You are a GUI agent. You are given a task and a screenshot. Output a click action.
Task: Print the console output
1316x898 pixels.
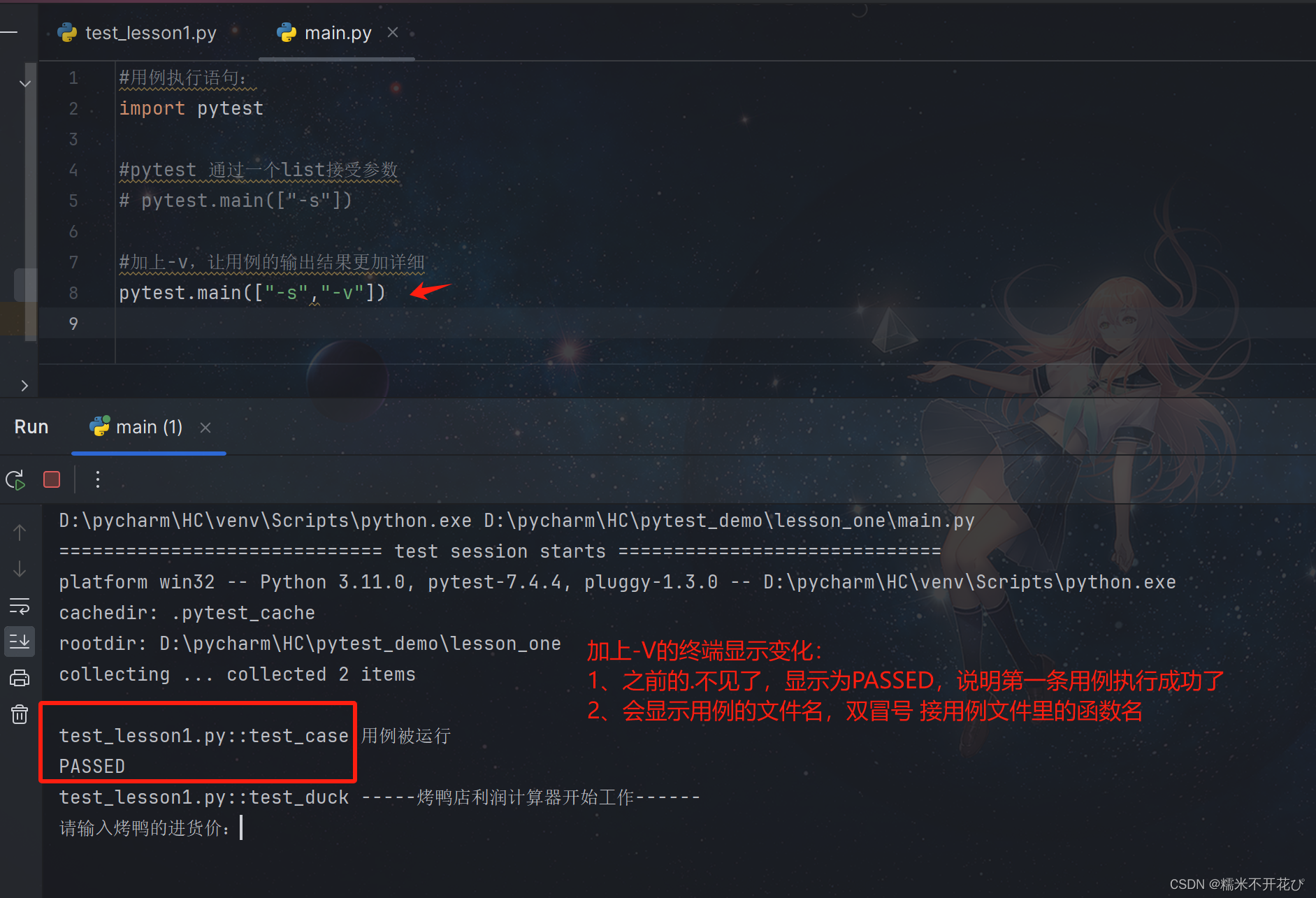(x=20, y=678)
